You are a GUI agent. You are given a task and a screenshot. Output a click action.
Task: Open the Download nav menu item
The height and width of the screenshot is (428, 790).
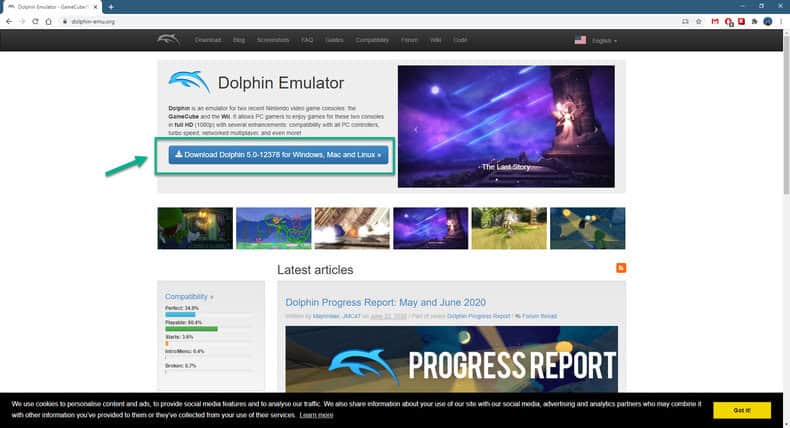(x=208, y=40)
